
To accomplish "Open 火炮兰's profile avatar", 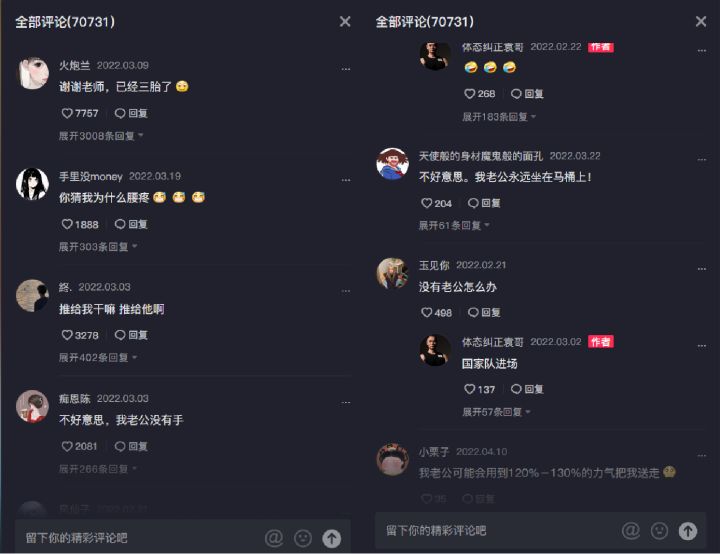I will 33,73.
